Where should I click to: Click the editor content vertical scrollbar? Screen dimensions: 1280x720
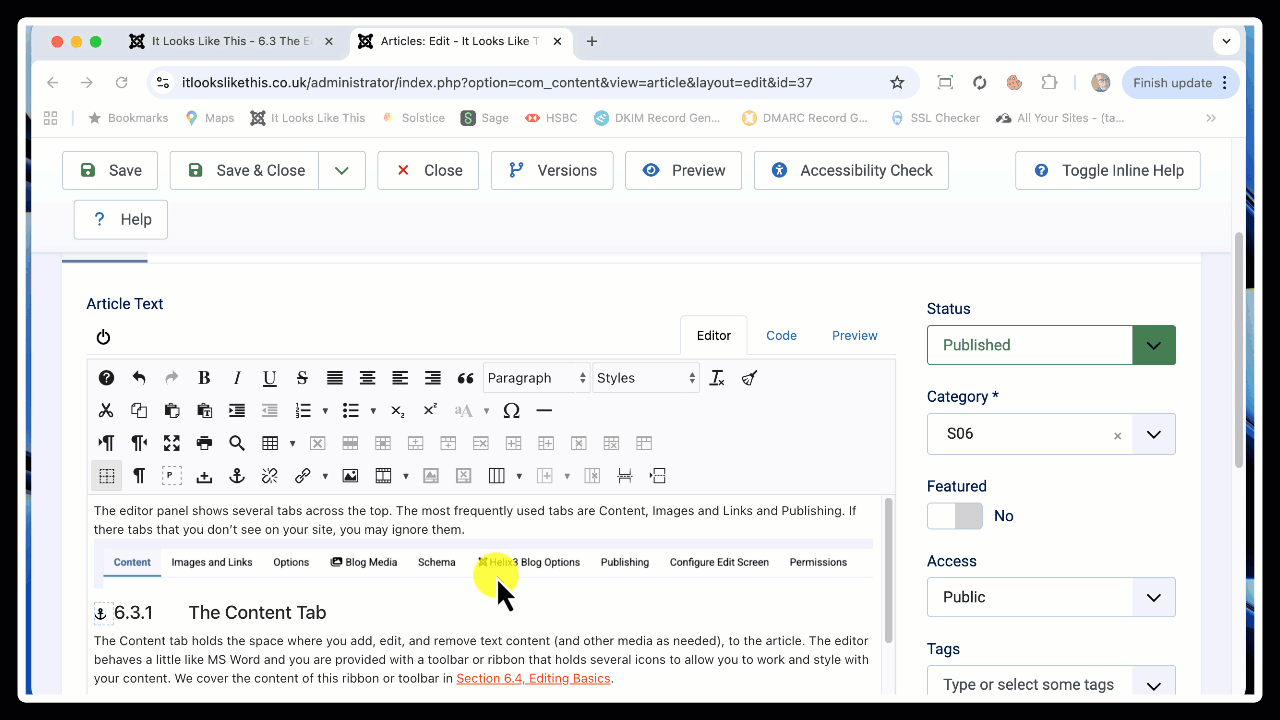point(886,570)
